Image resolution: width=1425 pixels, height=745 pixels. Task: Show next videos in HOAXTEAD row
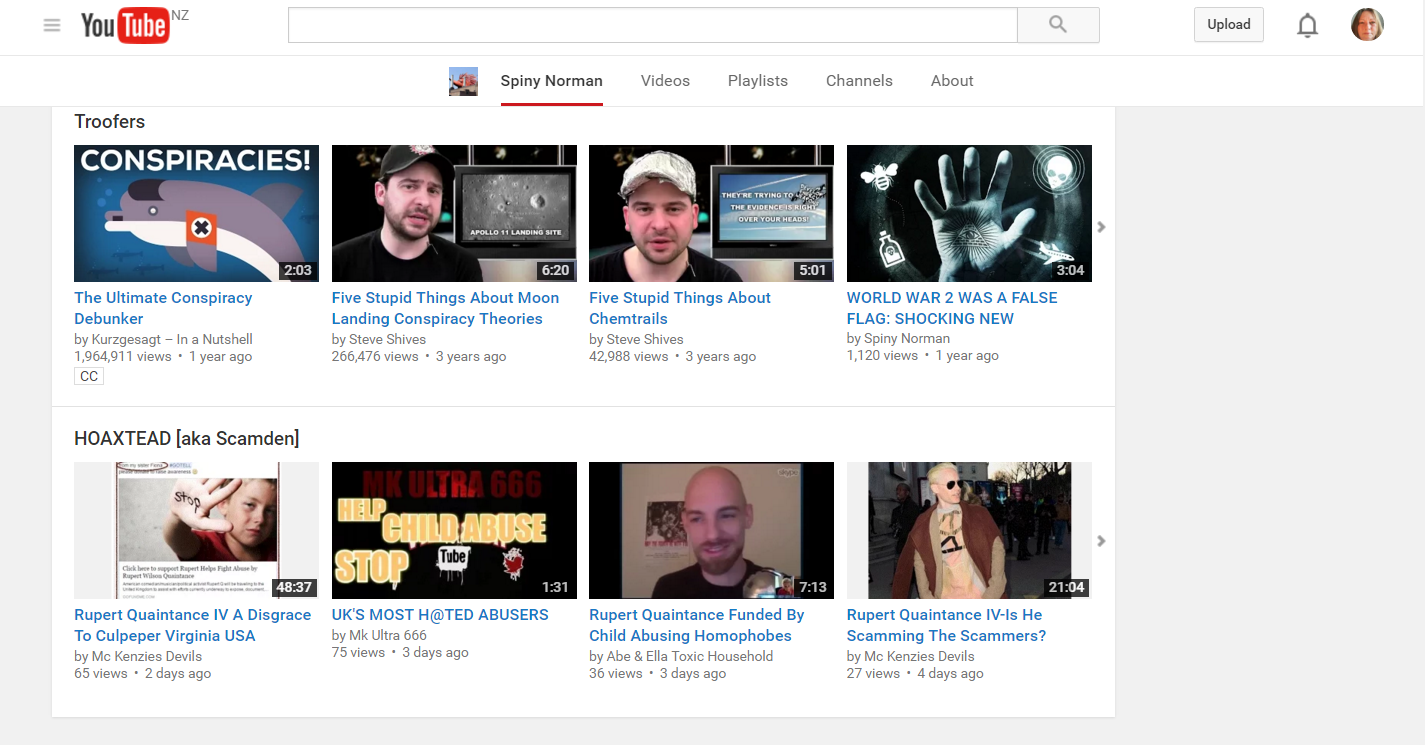tap(1101, 541)
